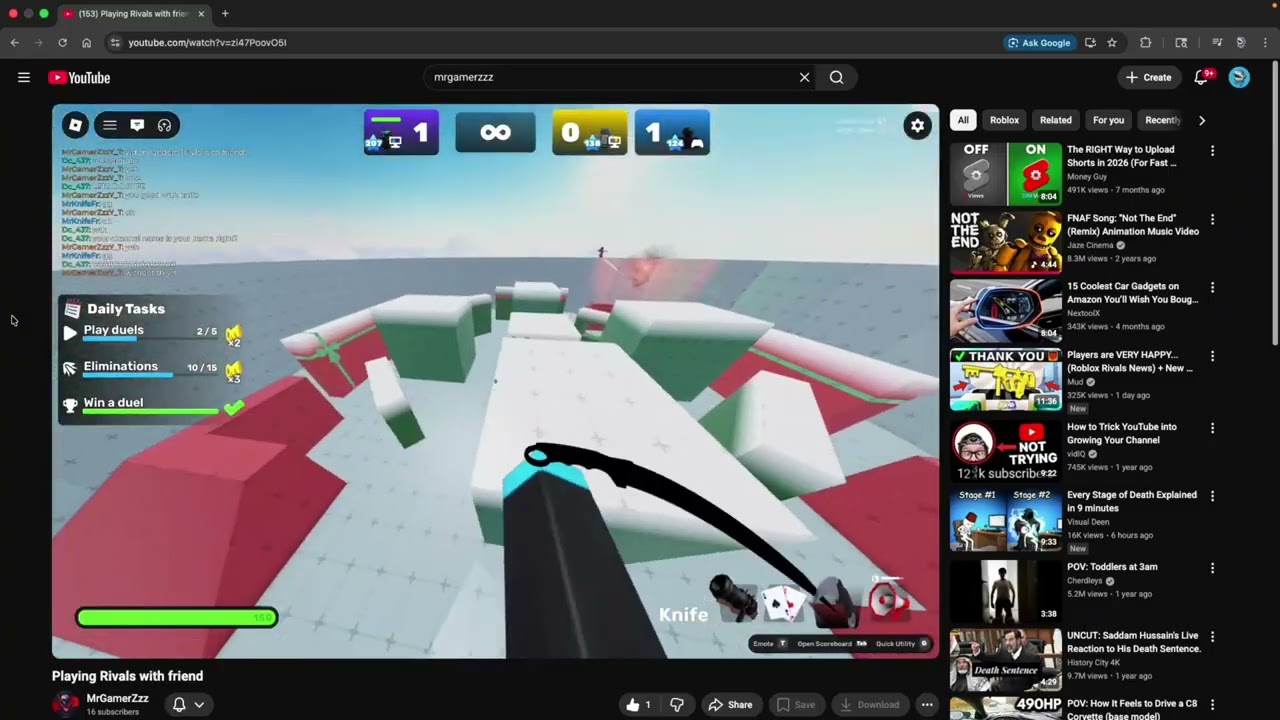
Task: Open the browser extensions puzzle icon
Action: (x=1146, y=42)
